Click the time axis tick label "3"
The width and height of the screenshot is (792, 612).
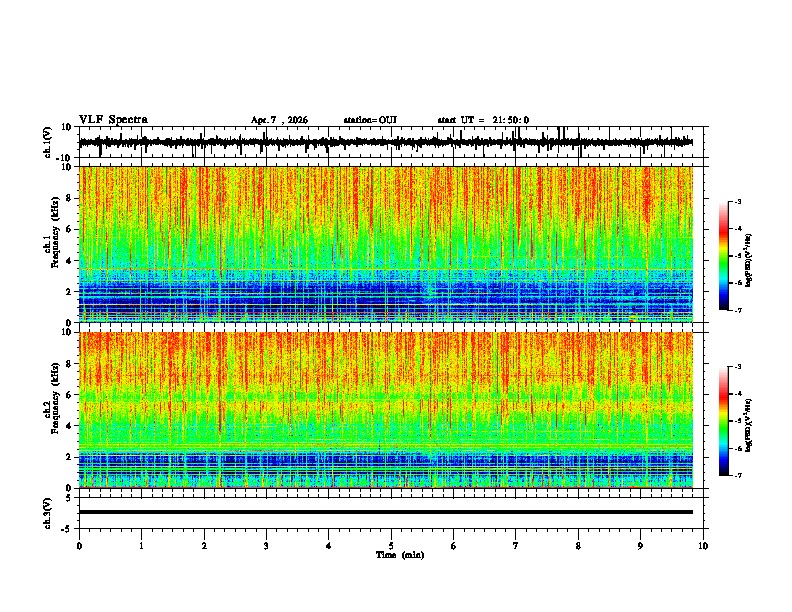pos(266,546)
